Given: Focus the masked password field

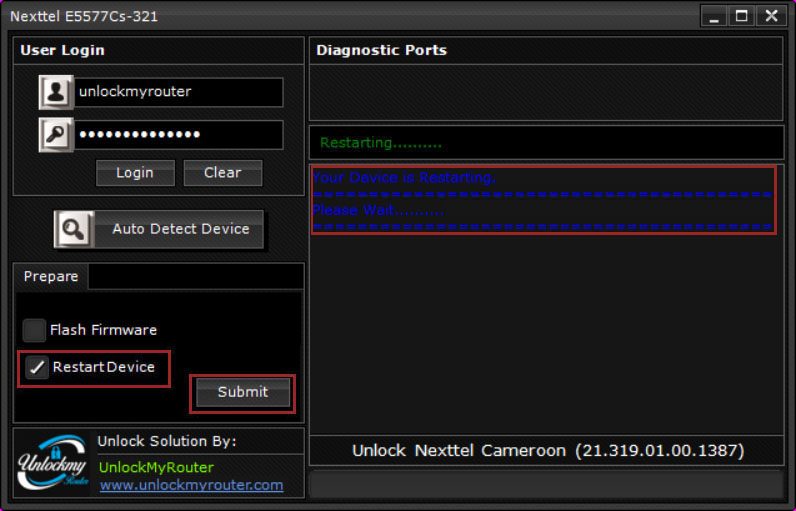Looking at the screenshot, I should (179, 135).
